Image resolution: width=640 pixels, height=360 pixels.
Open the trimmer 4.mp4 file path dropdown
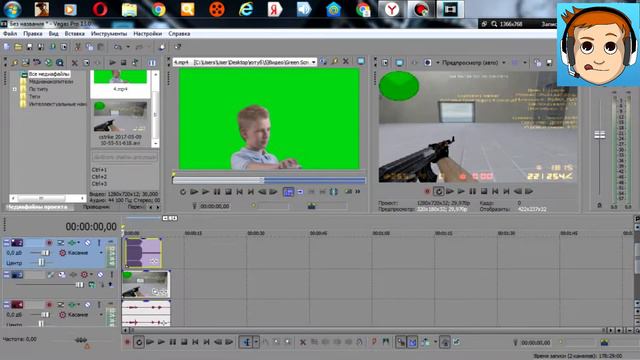point(313,62)
